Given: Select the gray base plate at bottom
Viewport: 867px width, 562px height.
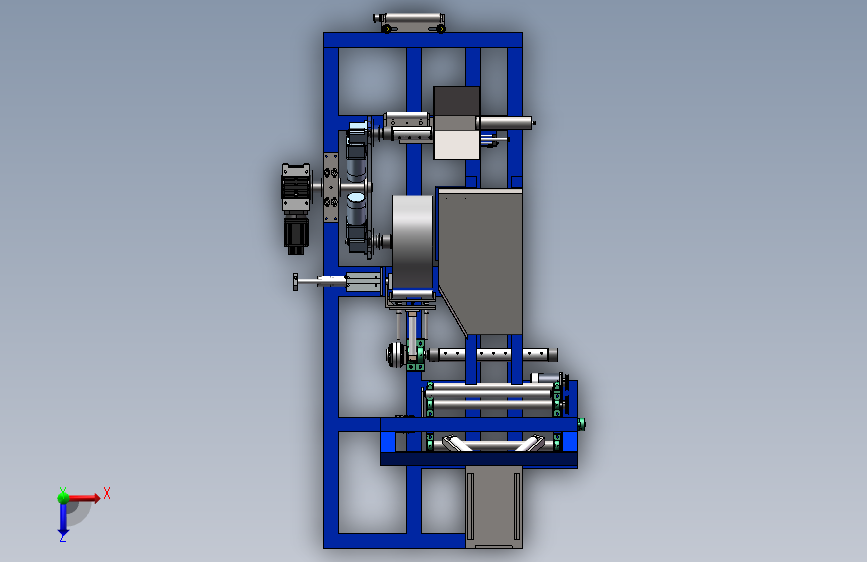Looking at the screenshot, I should point(494,507).
